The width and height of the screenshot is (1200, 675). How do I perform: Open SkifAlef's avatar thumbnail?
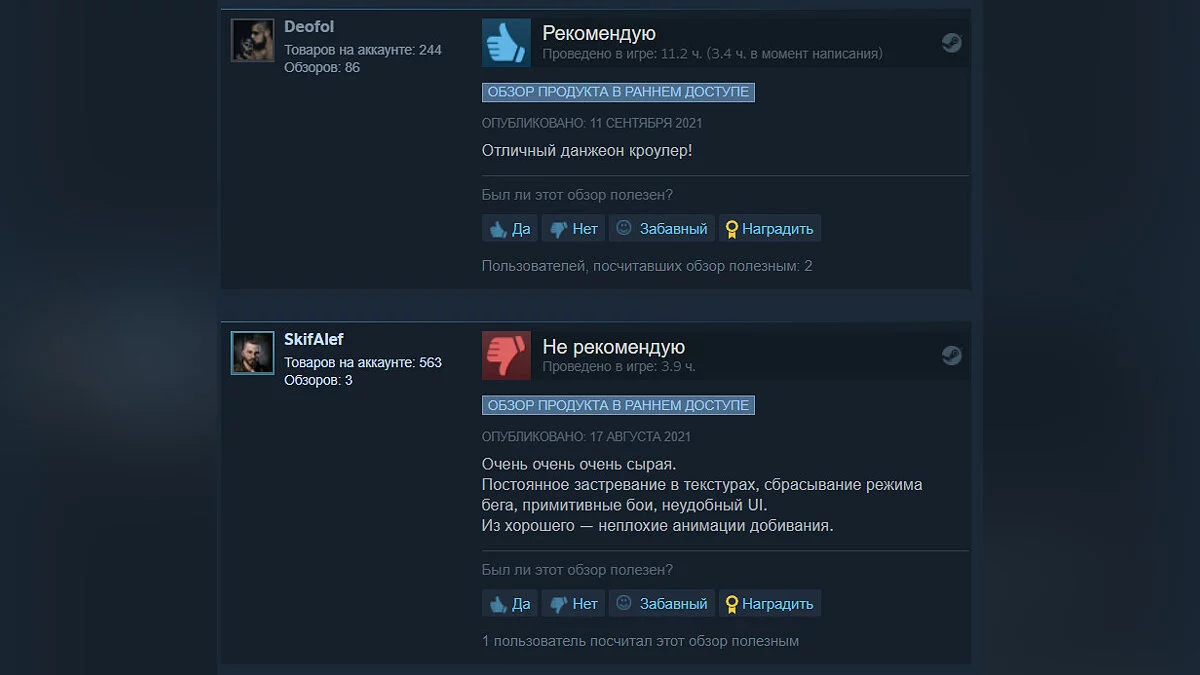click(x=253, y=353)
